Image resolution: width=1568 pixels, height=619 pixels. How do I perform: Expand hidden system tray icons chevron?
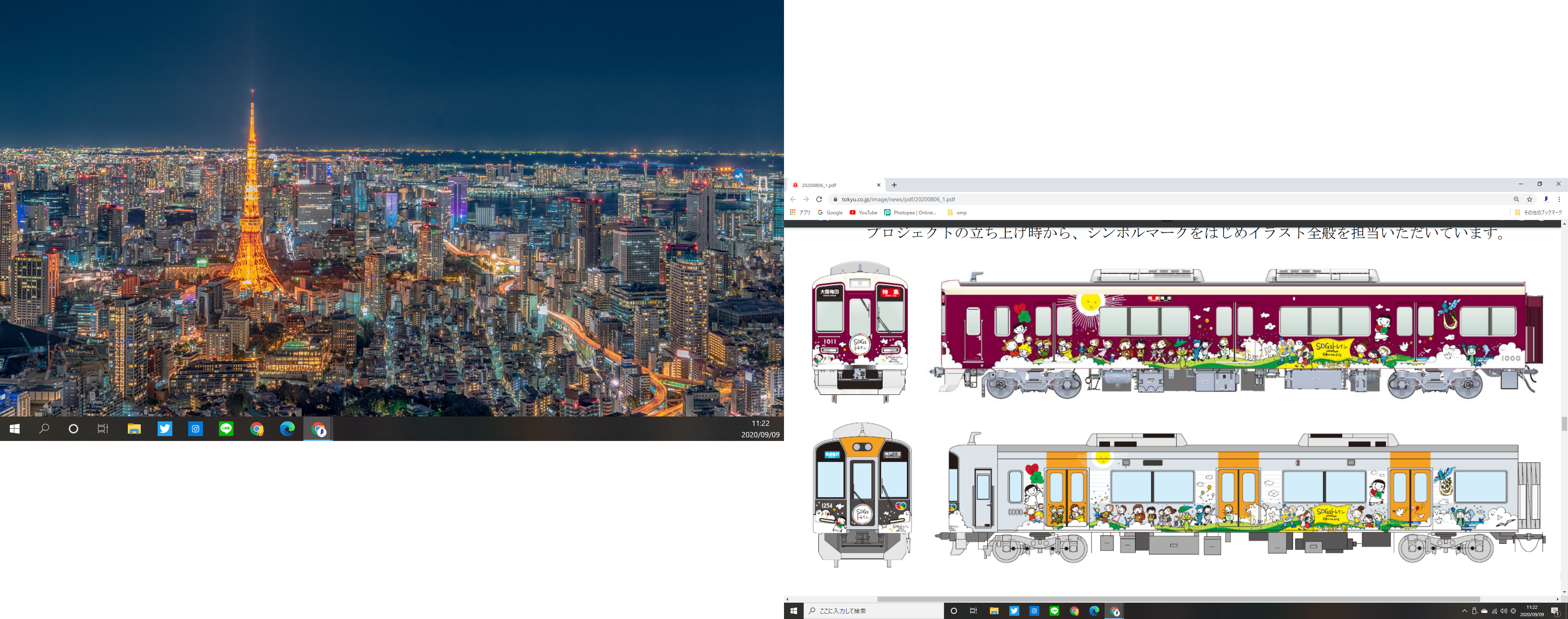pos(1465,610)
